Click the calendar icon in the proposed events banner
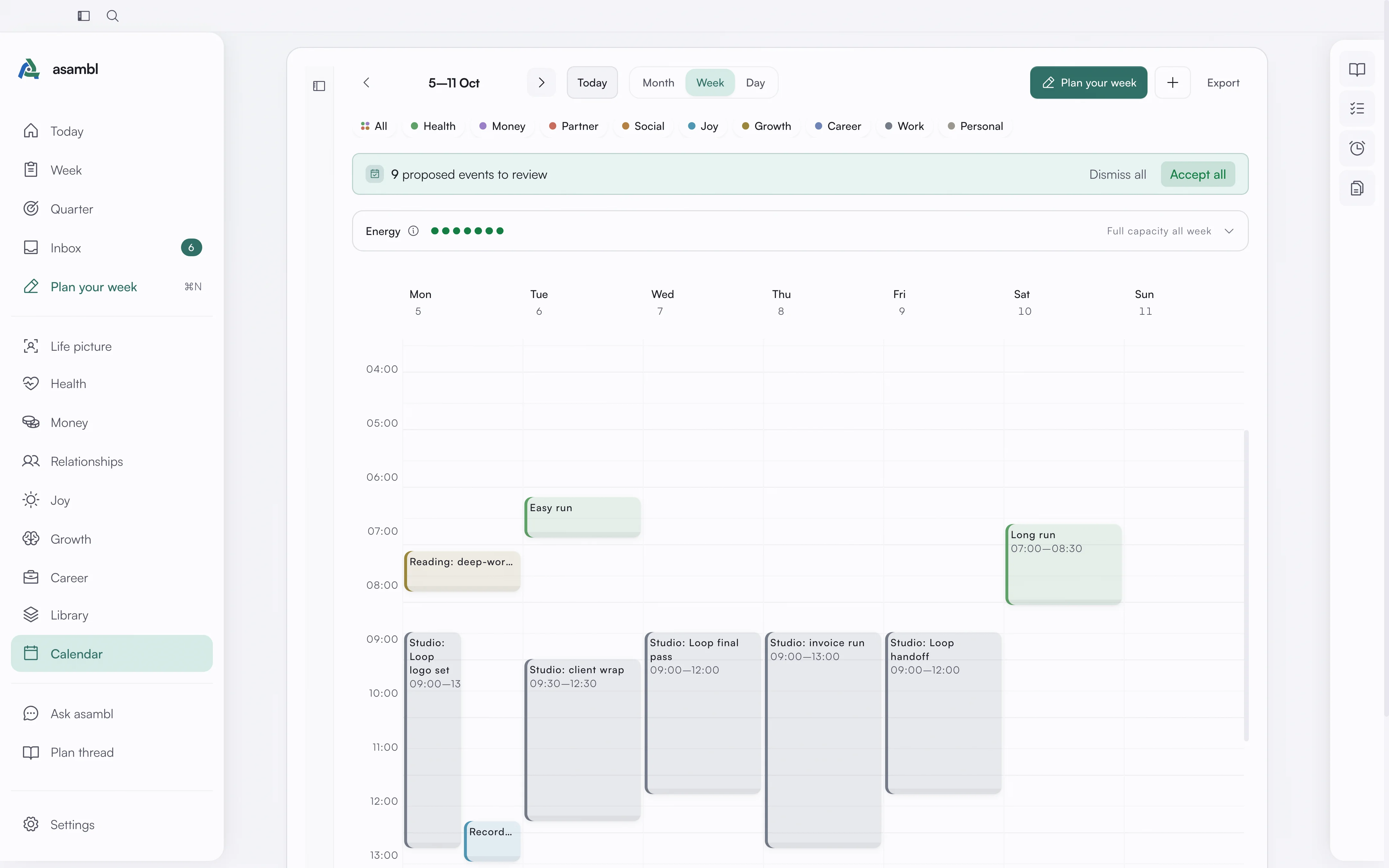Screen dimensions: 1389x868 click(375, 174)
